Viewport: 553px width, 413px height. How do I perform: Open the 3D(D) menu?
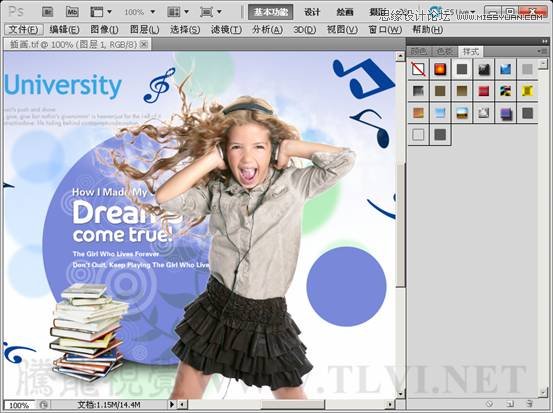304,30
